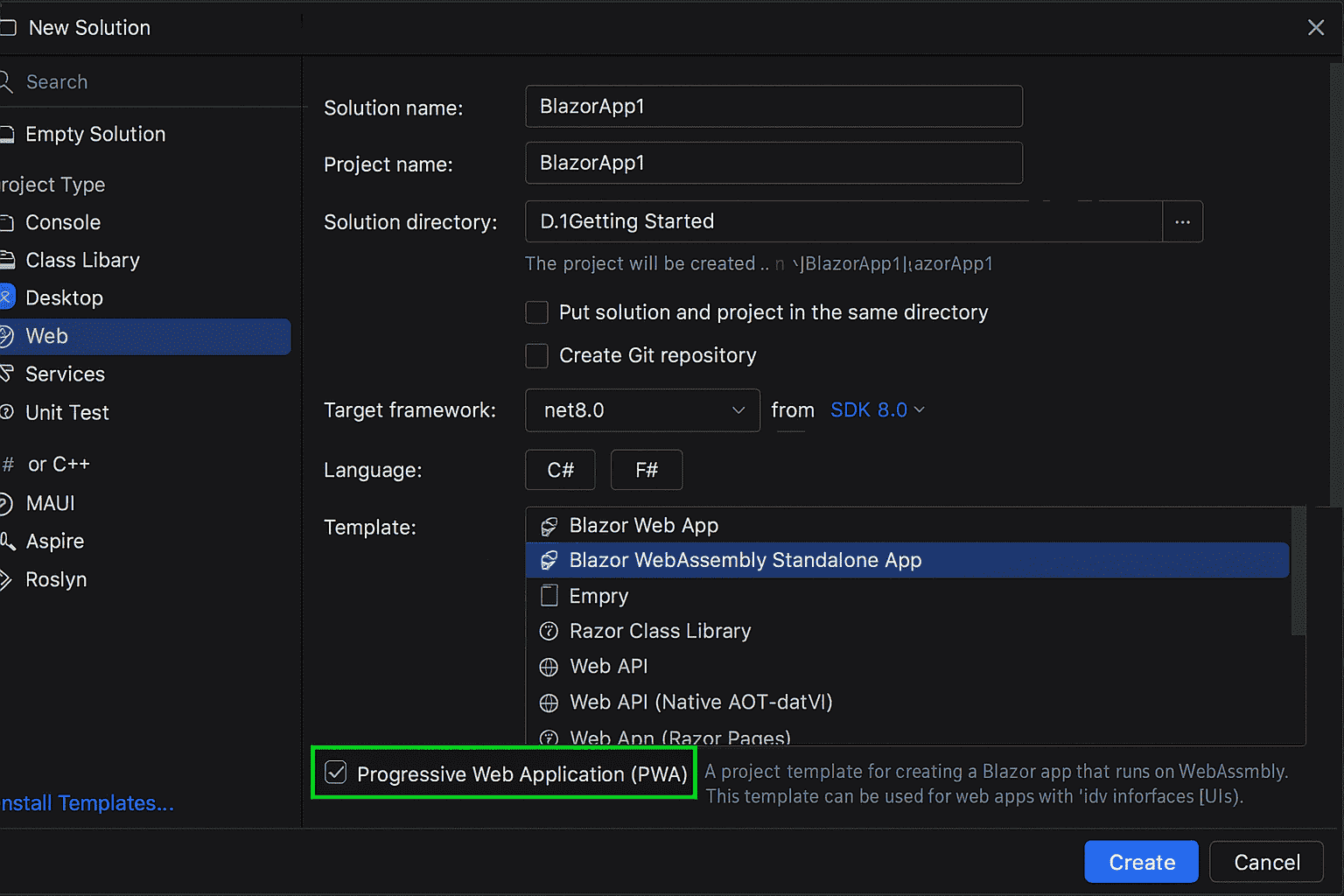Viewport: 1344px width, 896px height.
Task: Browse solution directory with ellipsis button
Action: coord(1183,221)
